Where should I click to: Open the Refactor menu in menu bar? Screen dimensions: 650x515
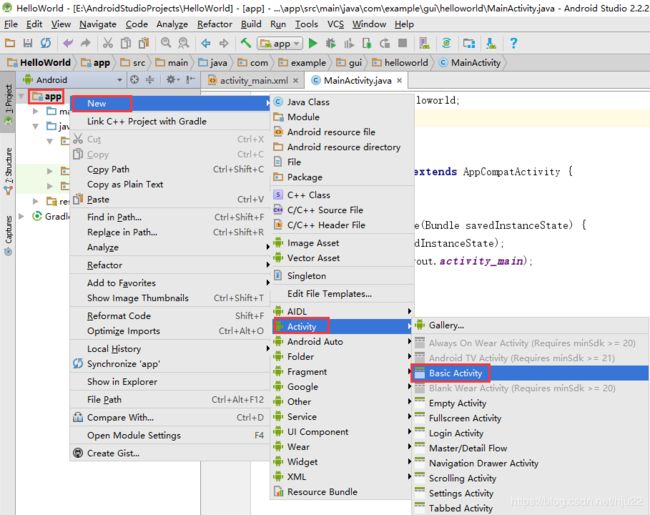(x=214, y=24)
